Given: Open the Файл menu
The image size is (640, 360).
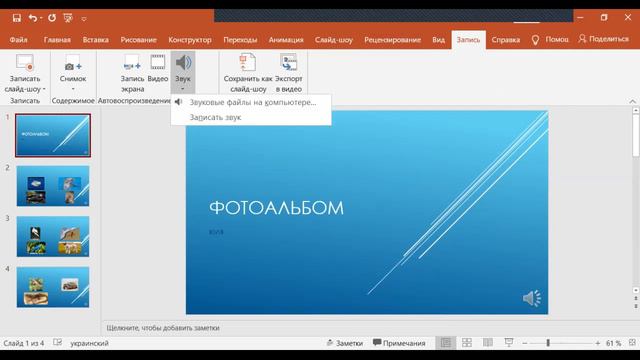Looking at the screenshot, I should [18, 40].
